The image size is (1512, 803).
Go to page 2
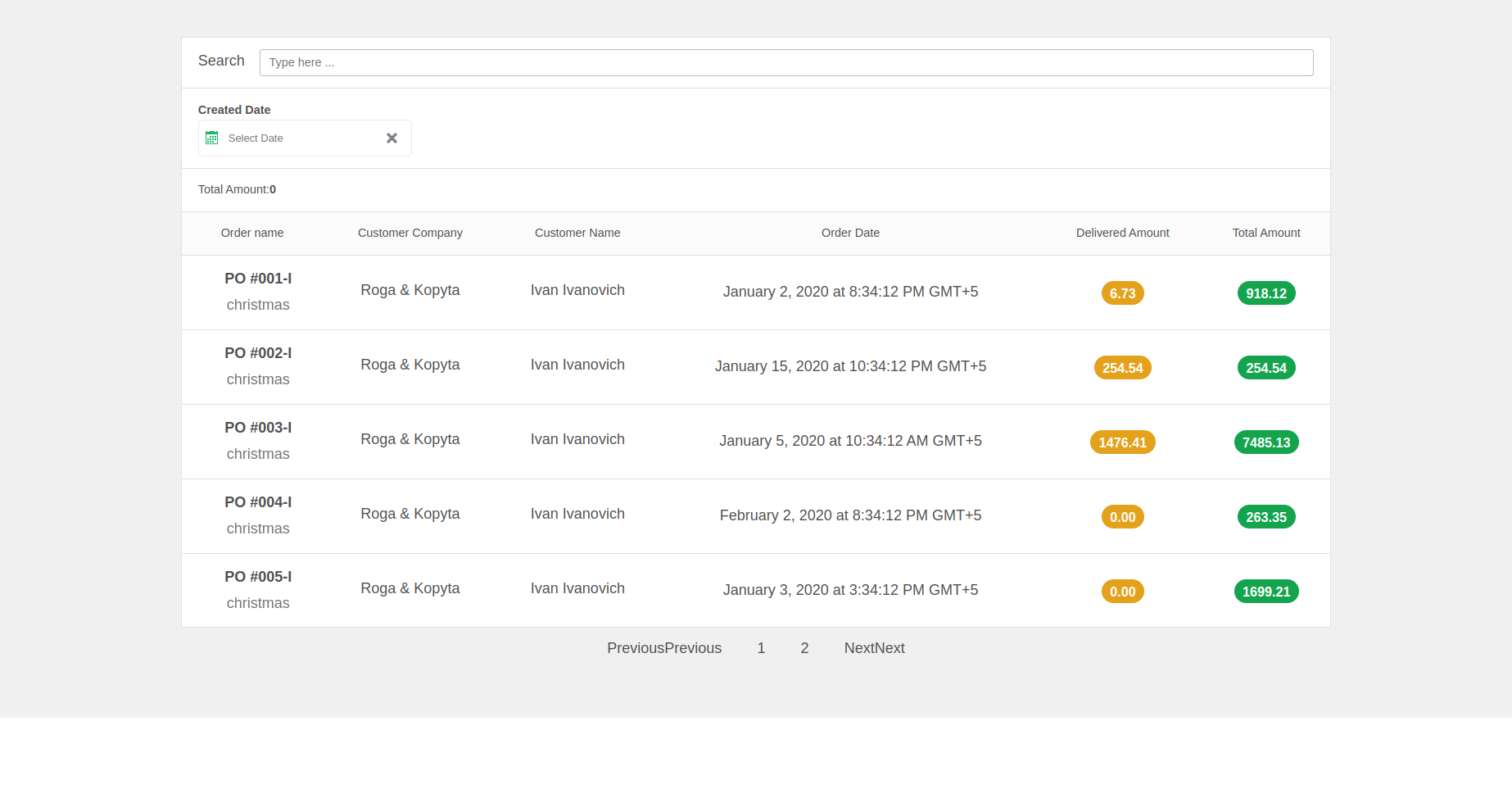click(804, 648)
